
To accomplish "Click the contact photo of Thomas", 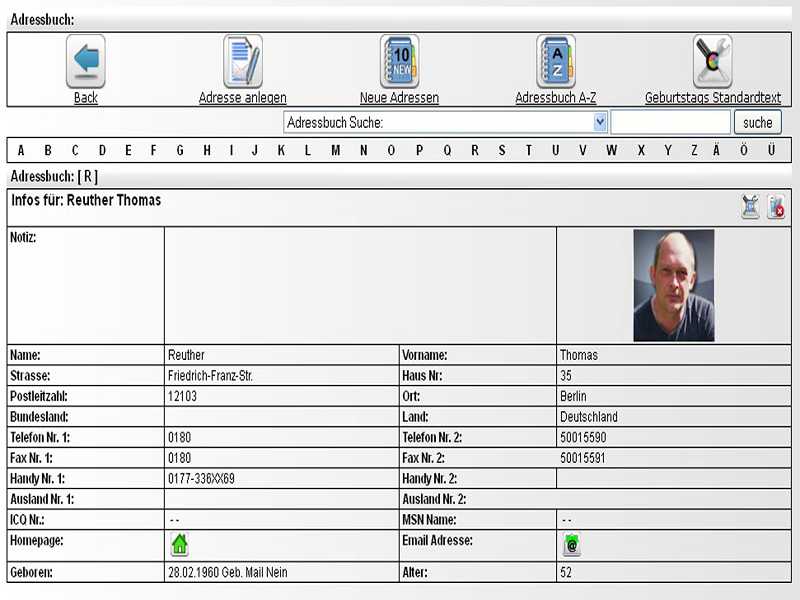I will pos(673,285).
